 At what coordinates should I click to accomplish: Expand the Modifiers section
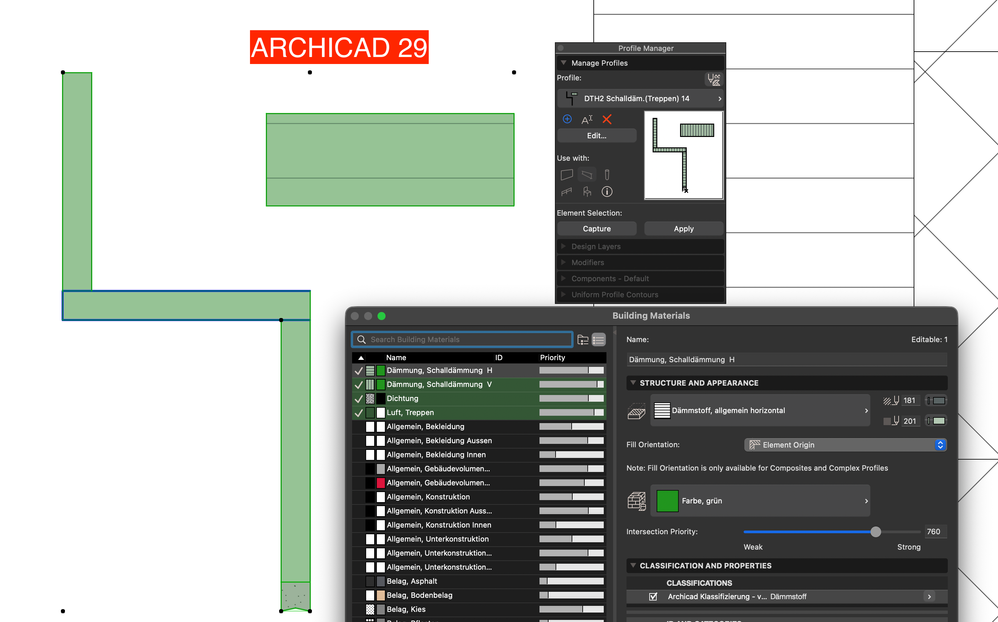563,262
